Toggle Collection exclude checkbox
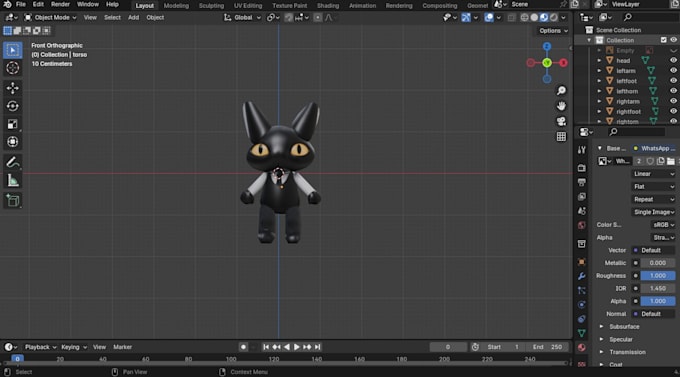Viewport: 680px width, 377px height. point(664,40)
